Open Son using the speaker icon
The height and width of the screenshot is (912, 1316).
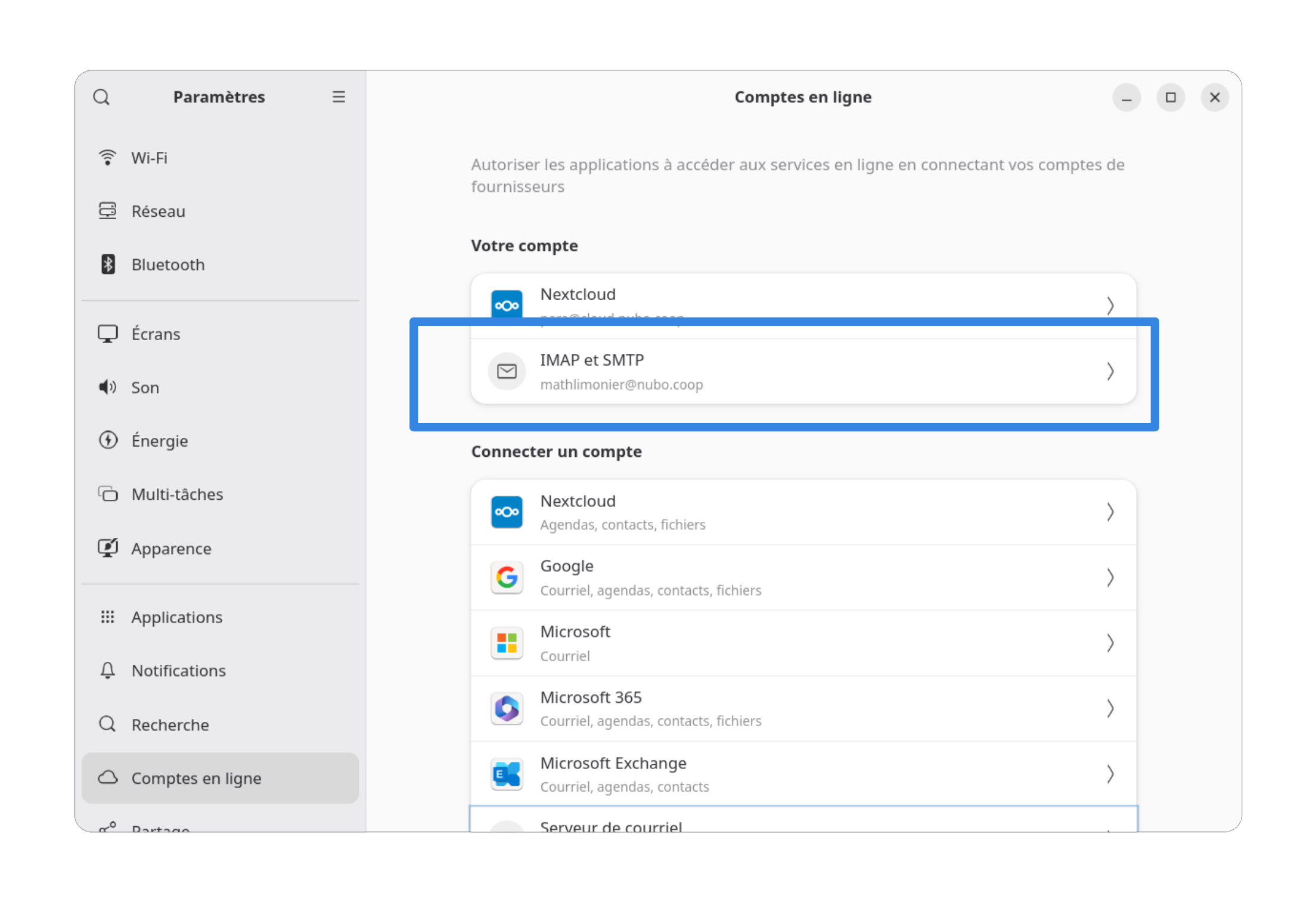coord(107,387)
